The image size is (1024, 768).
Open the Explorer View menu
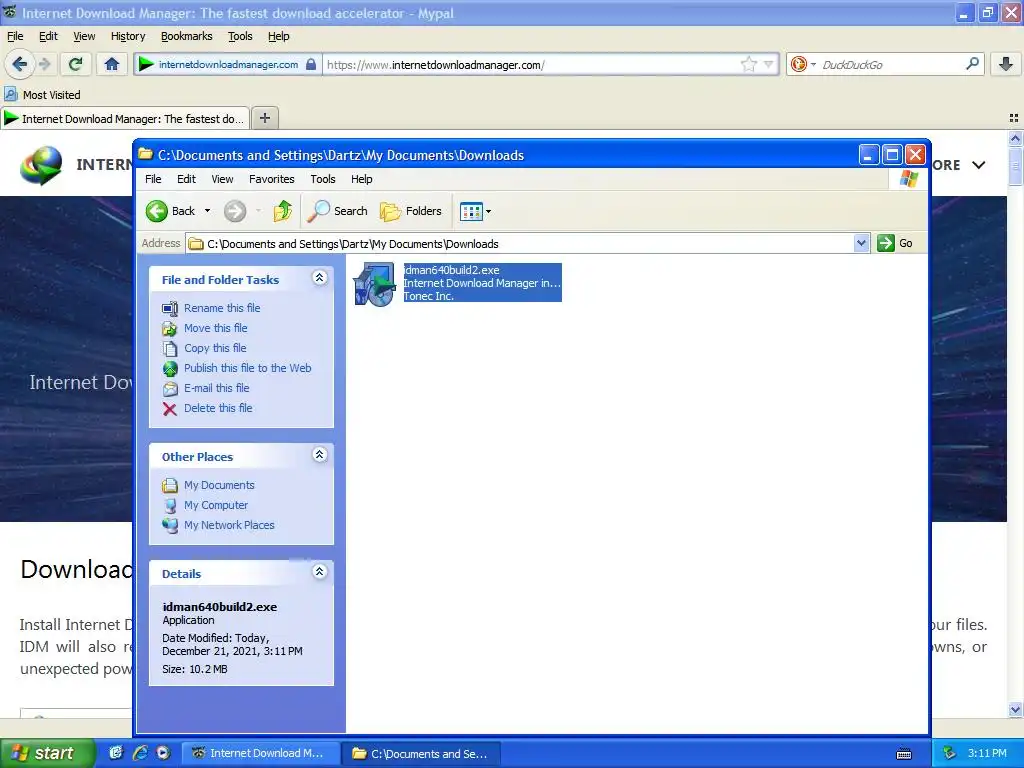pyautogui.click(x=222, y=179)
